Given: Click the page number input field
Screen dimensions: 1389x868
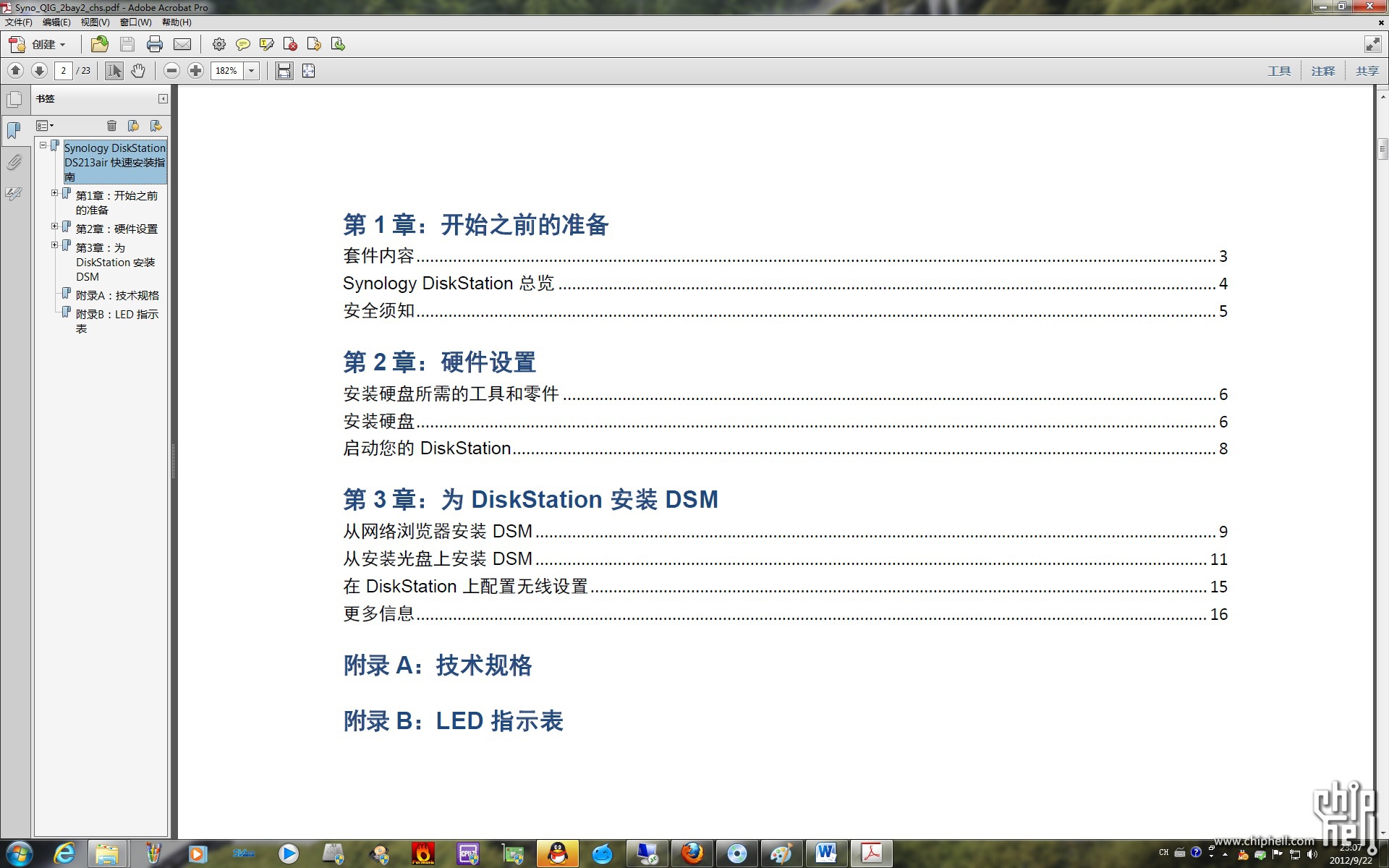Looking at the screenshot, I should coord(64,71).
